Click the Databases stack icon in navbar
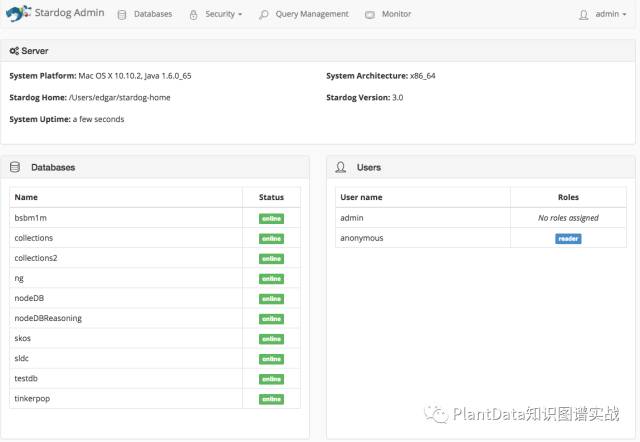 point(122,15)
